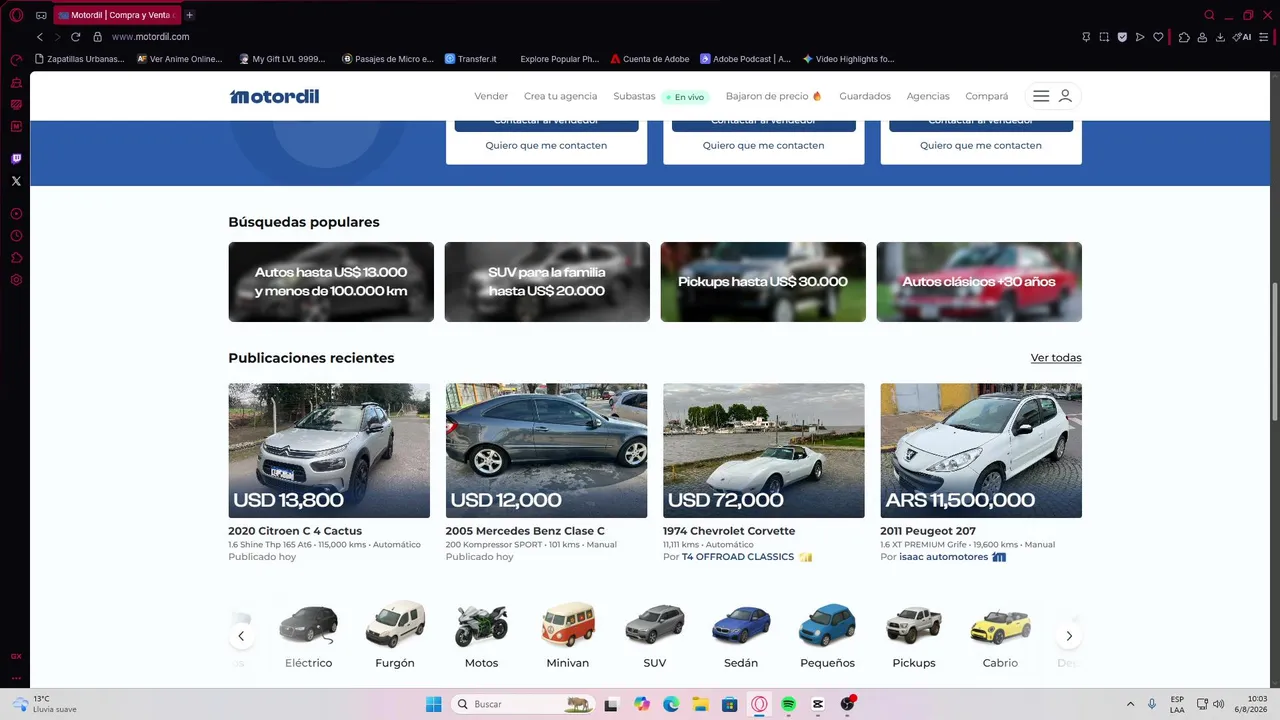Open Cuenta de Adobe bookmark
The height and width of the screenshot is (720, 1280).
650,59
